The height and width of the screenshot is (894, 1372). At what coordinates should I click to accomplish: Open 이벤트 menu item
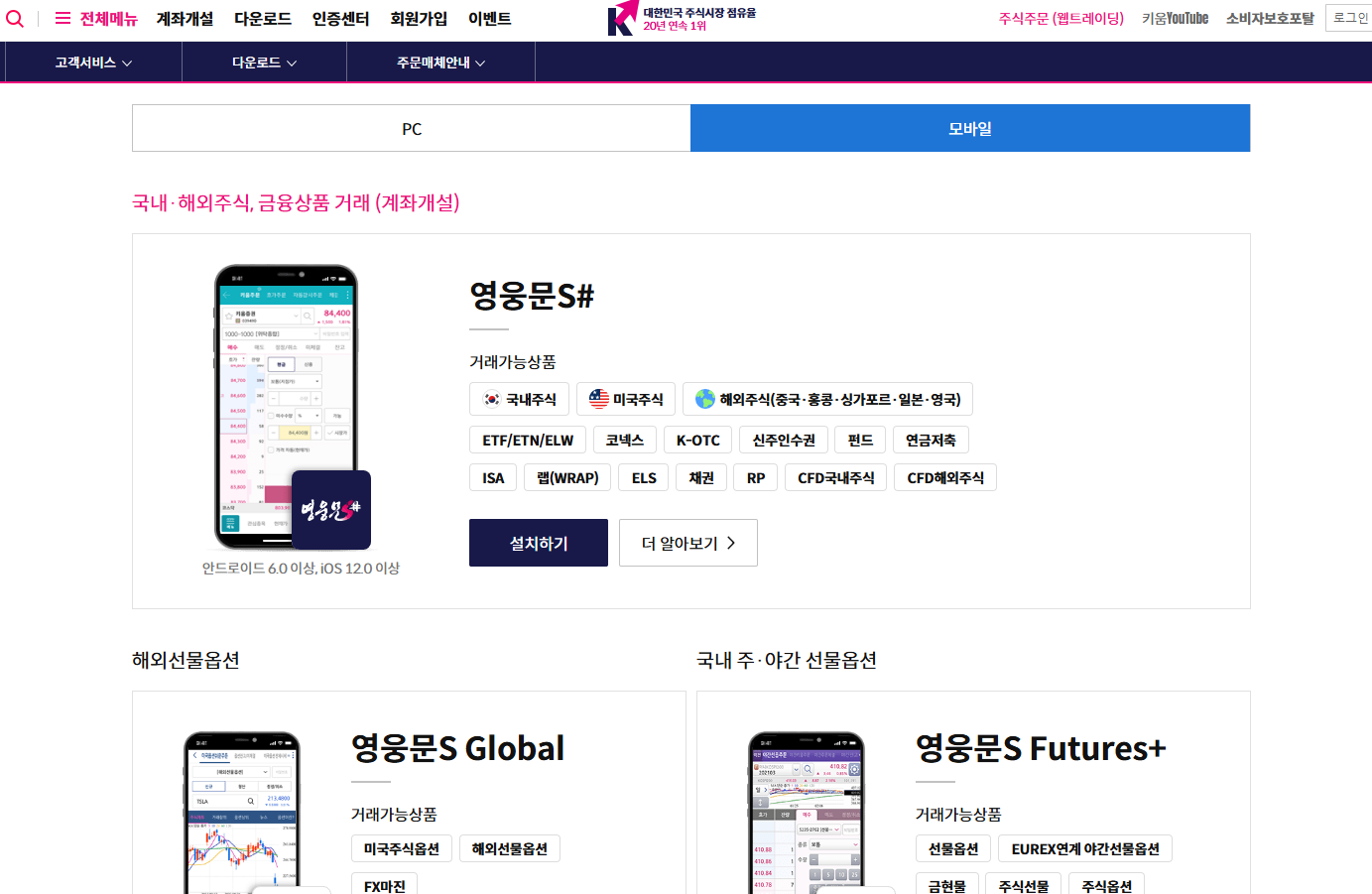(490, 19)
